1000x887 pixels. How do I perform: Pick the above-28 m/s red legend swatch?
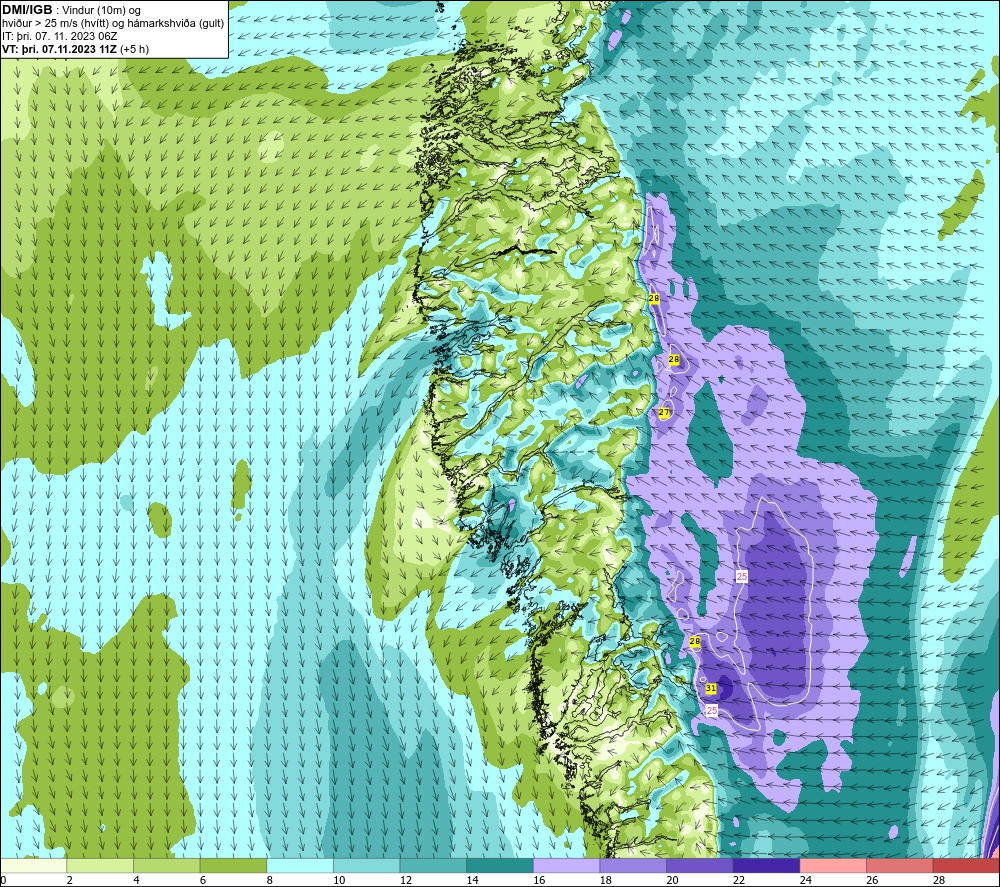966,865
